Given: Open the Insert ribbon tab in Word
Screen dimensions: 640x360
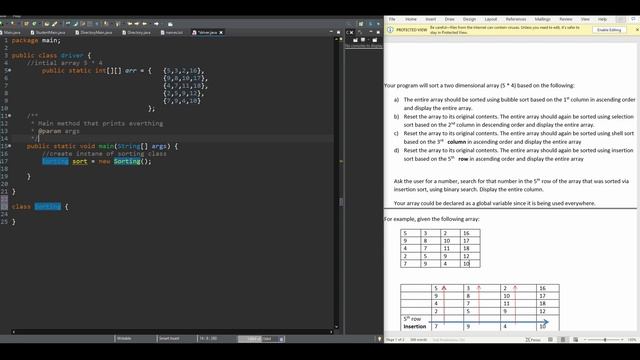Looking at the screenshot, I should (431, 19).
